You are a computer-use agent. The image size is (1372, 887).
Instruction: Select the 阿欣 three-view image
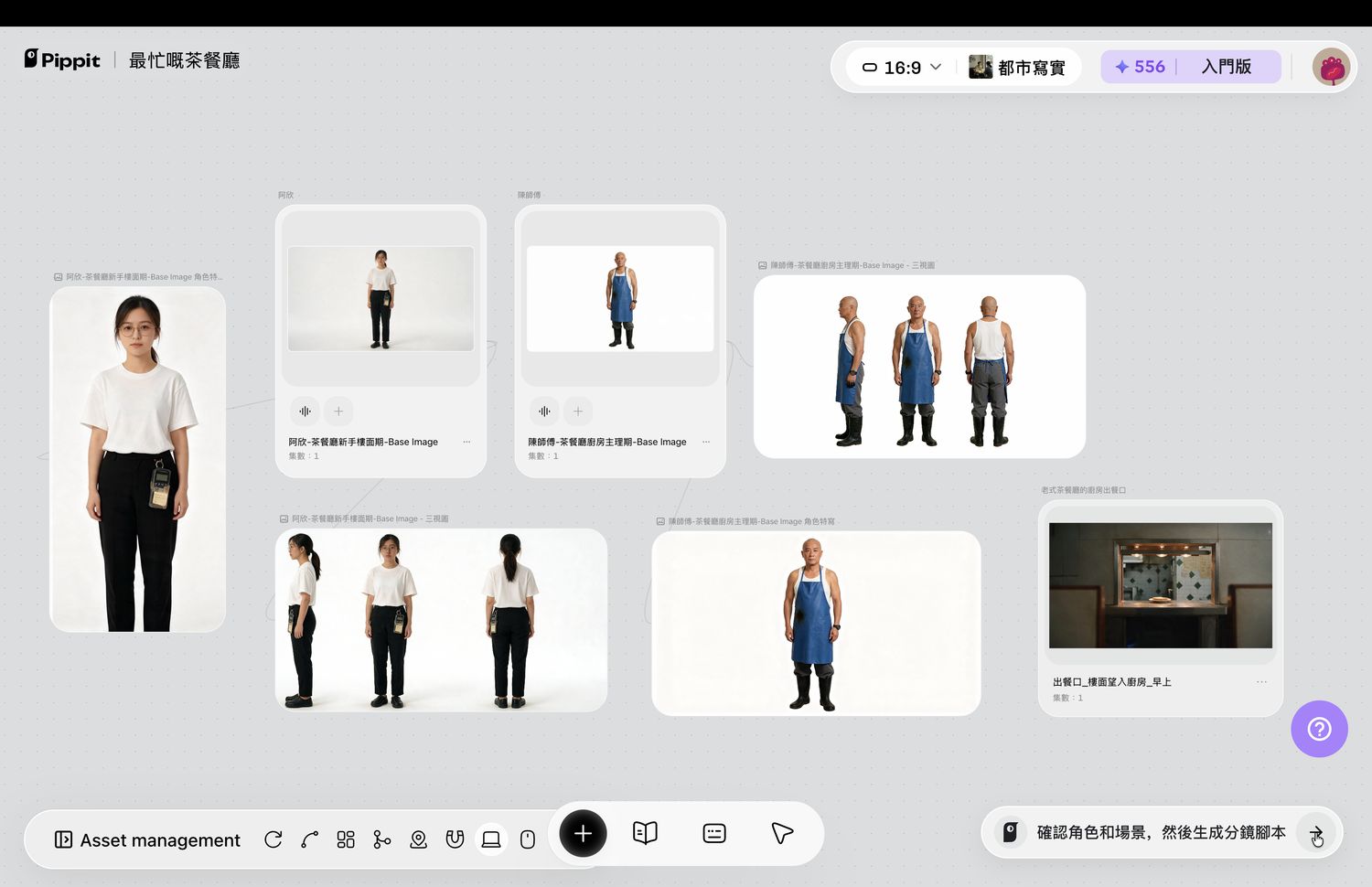click(441, 620)
